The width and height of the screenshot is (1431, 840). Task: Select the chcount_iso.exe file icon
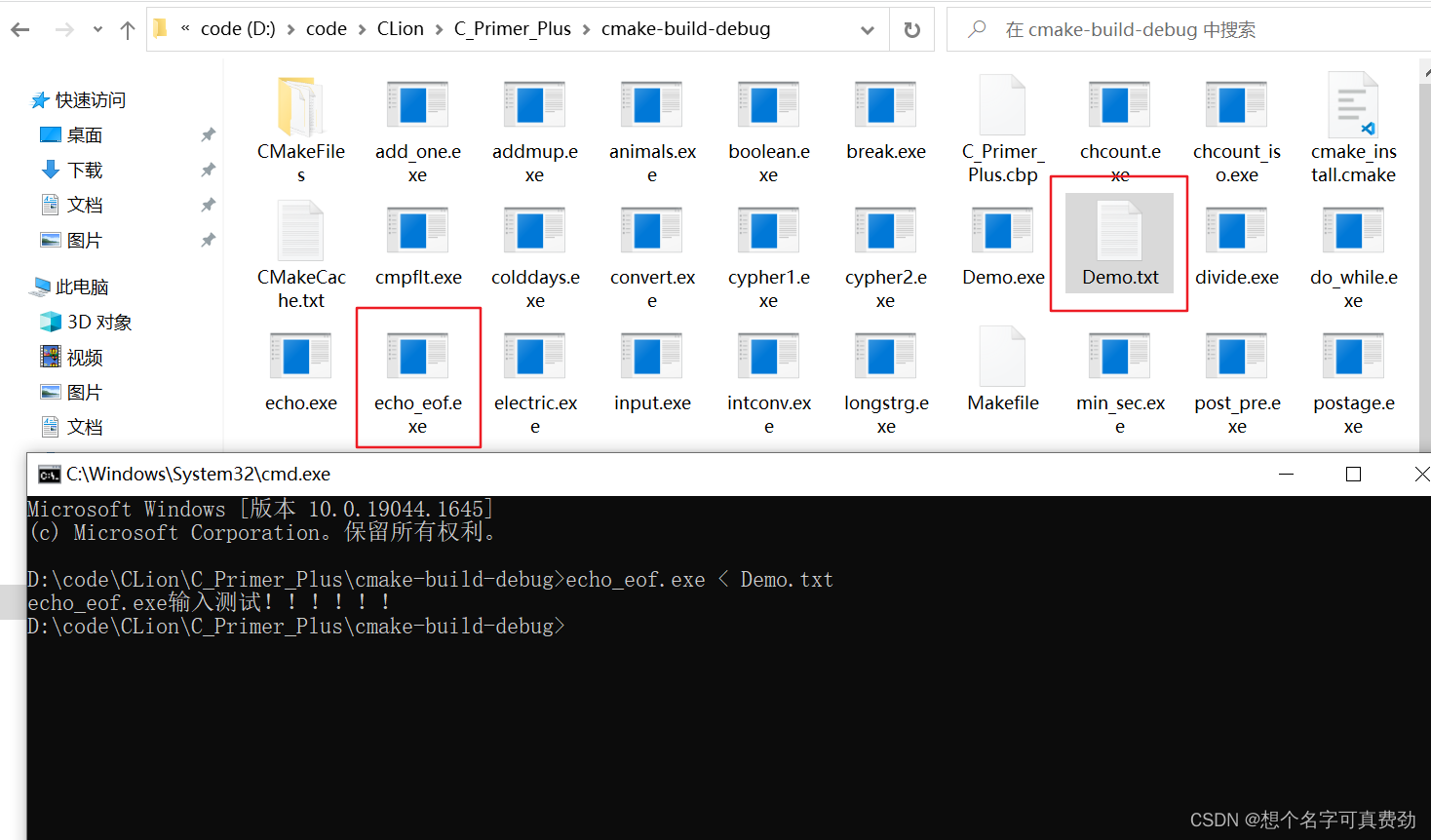(1236, 105)
